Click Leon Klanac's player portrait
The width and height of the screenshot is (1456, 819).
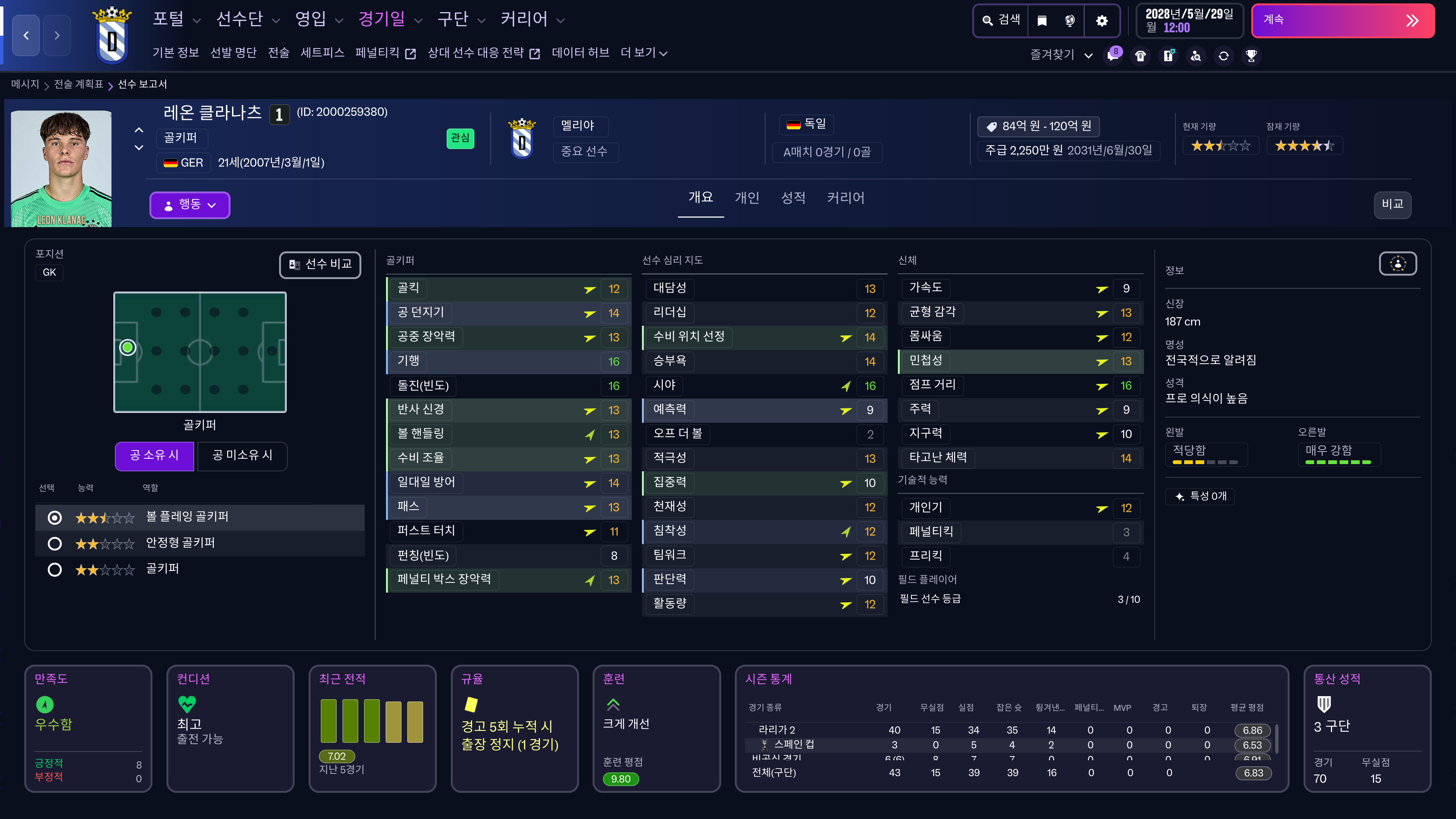[x=61, y=168]
